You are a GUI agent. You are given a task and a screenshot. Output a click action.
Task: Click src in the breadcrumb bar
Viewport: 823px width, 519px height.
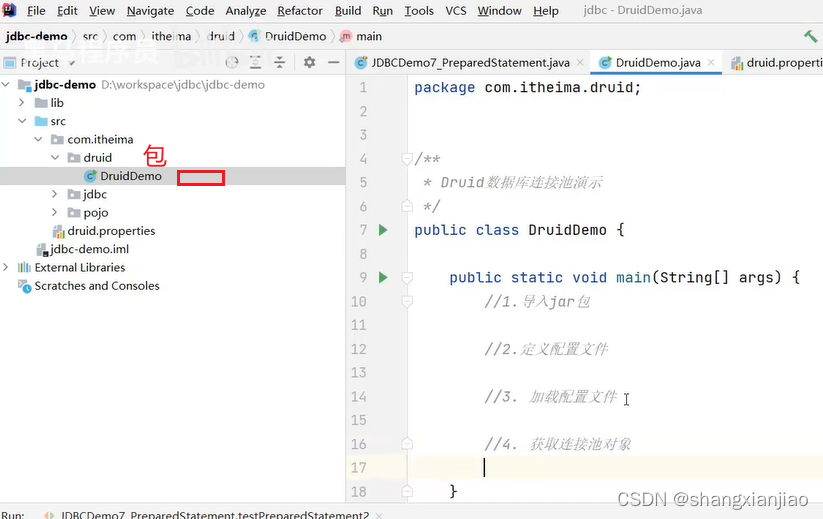90,36
